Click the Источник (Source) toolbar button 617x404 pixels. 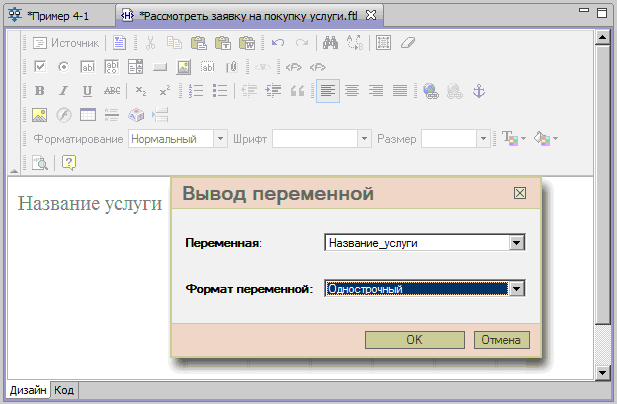point(66,43)
